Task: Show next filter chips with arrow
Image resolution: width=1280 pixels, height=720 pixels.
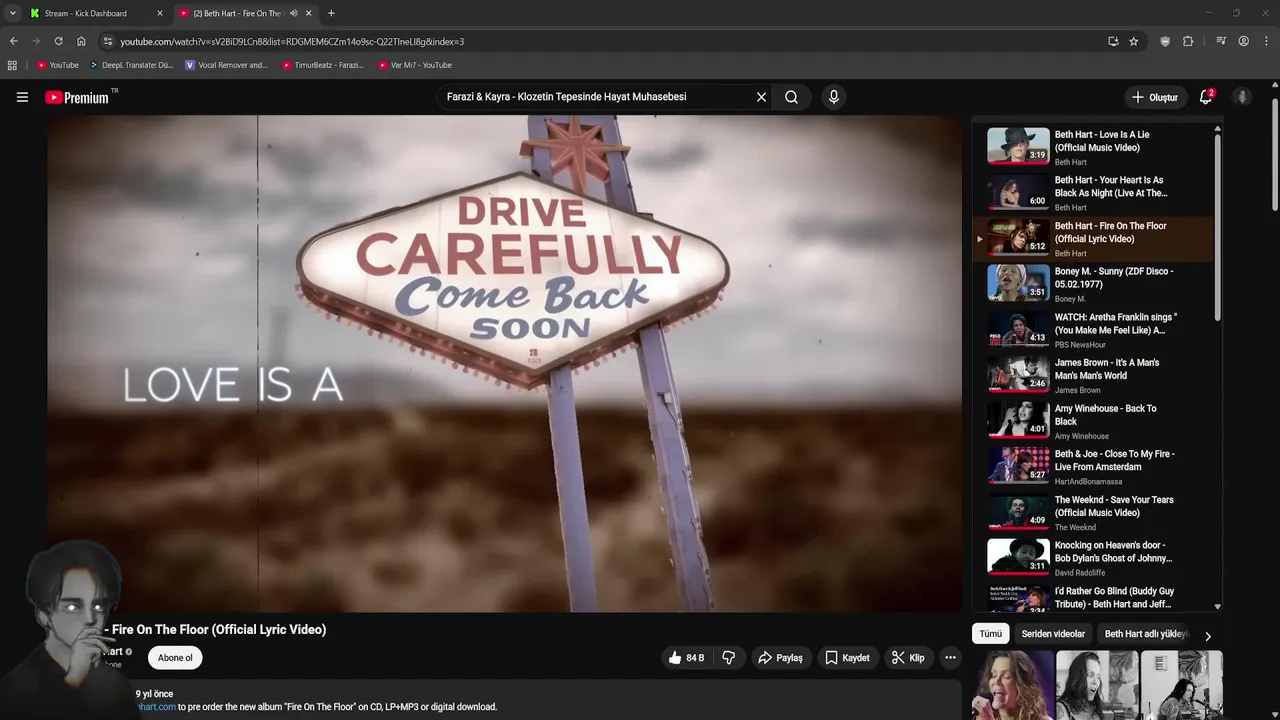Action: tap(1207, 636)
